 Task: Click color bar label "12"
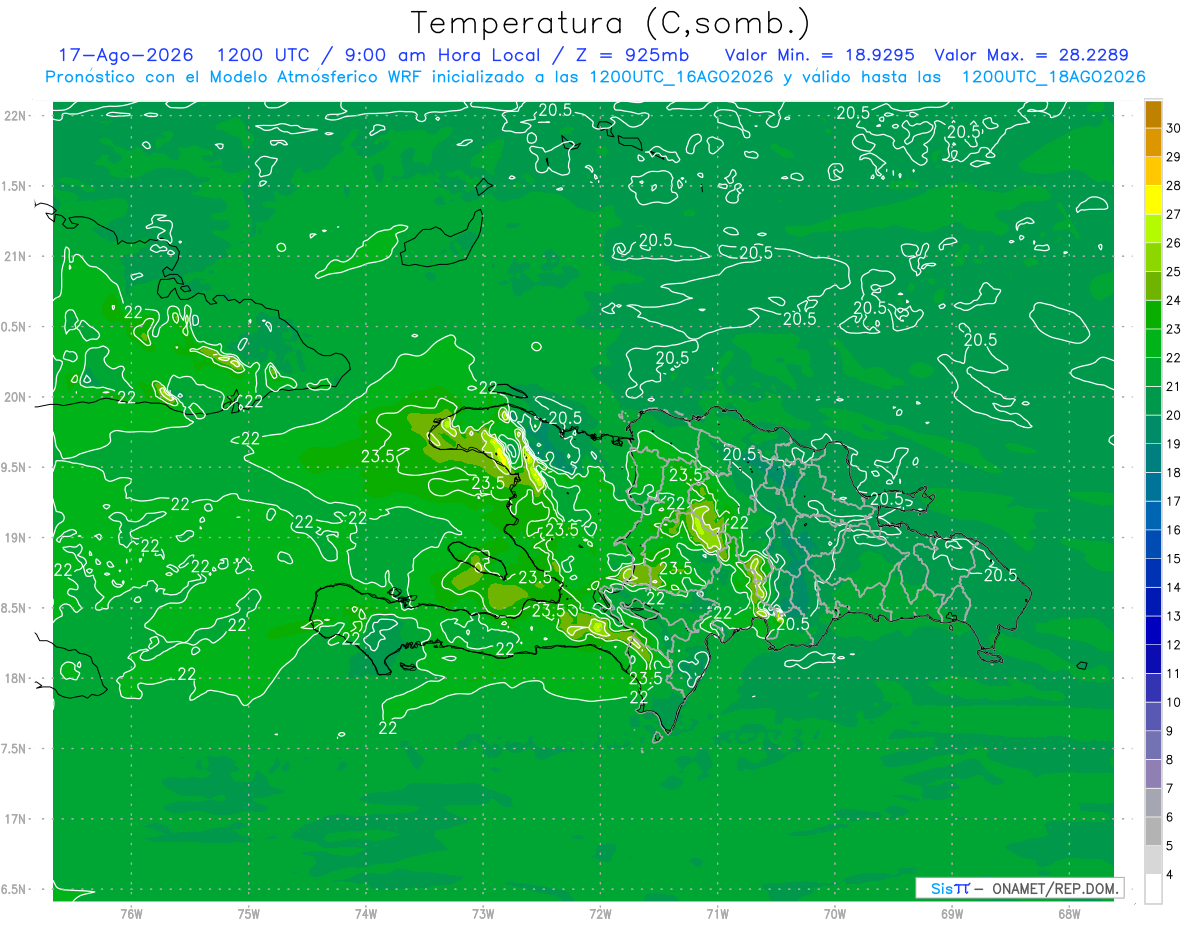pos(1174,645)
